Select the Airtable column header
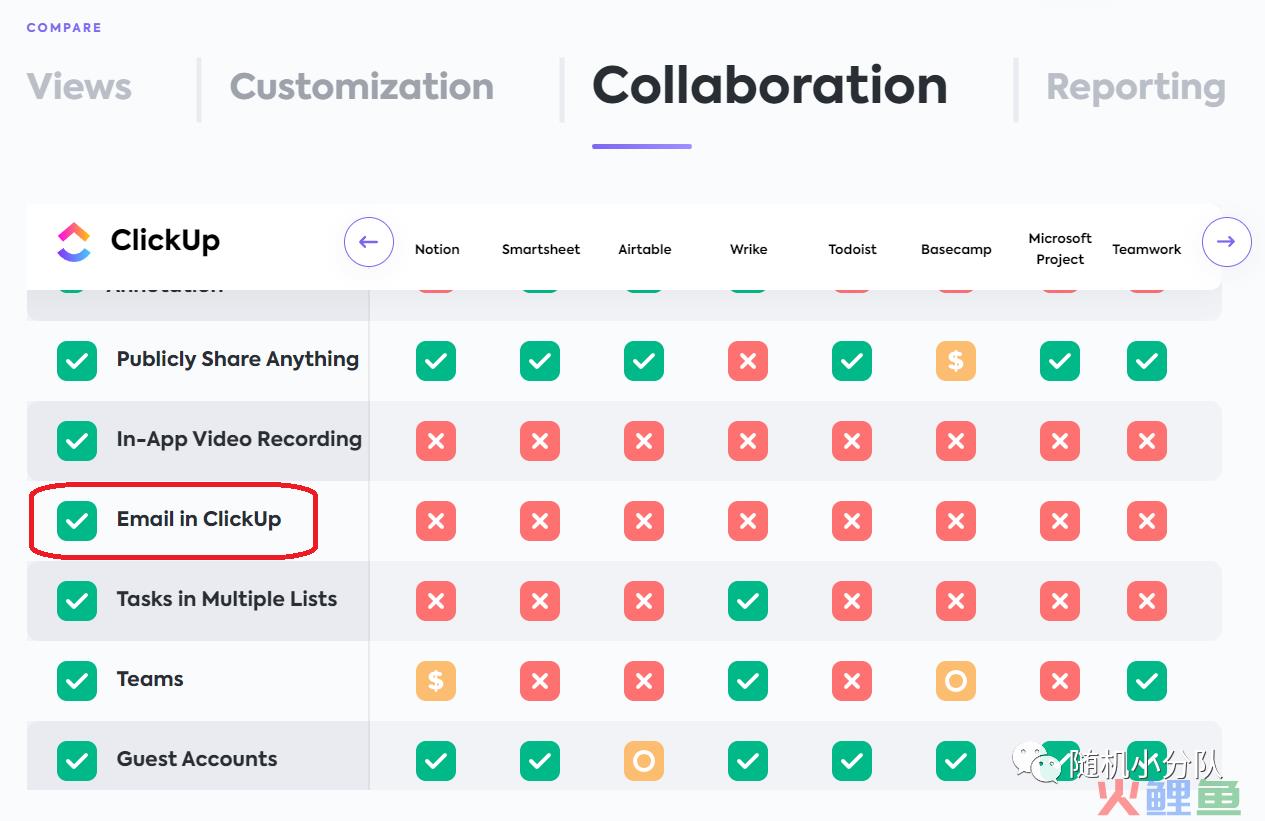This screenshot has height=821, width=1265. (x=645, y=249)
